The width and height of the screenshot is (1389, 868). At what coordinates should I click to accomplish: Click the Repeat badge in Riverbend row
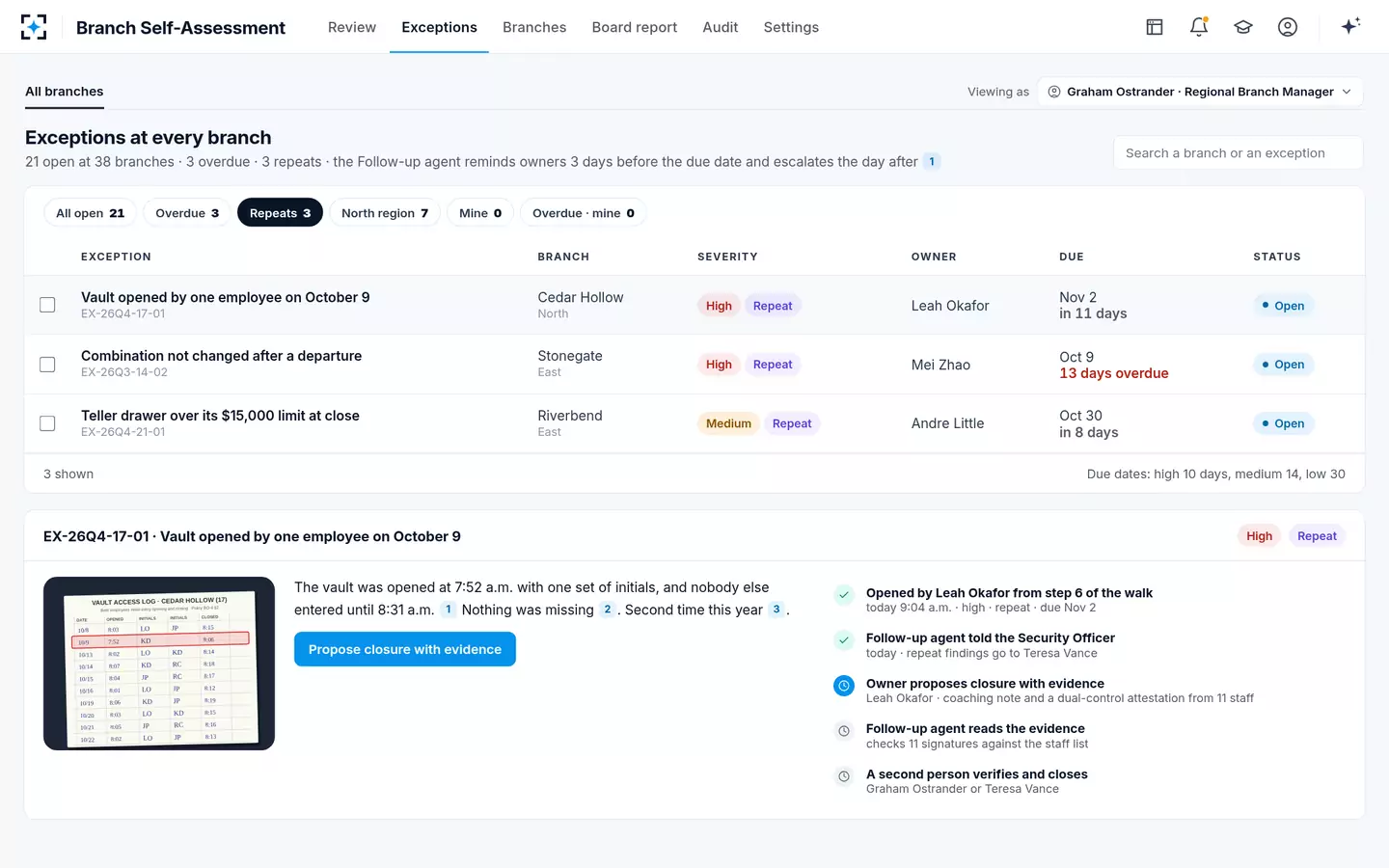coord(792,423)
